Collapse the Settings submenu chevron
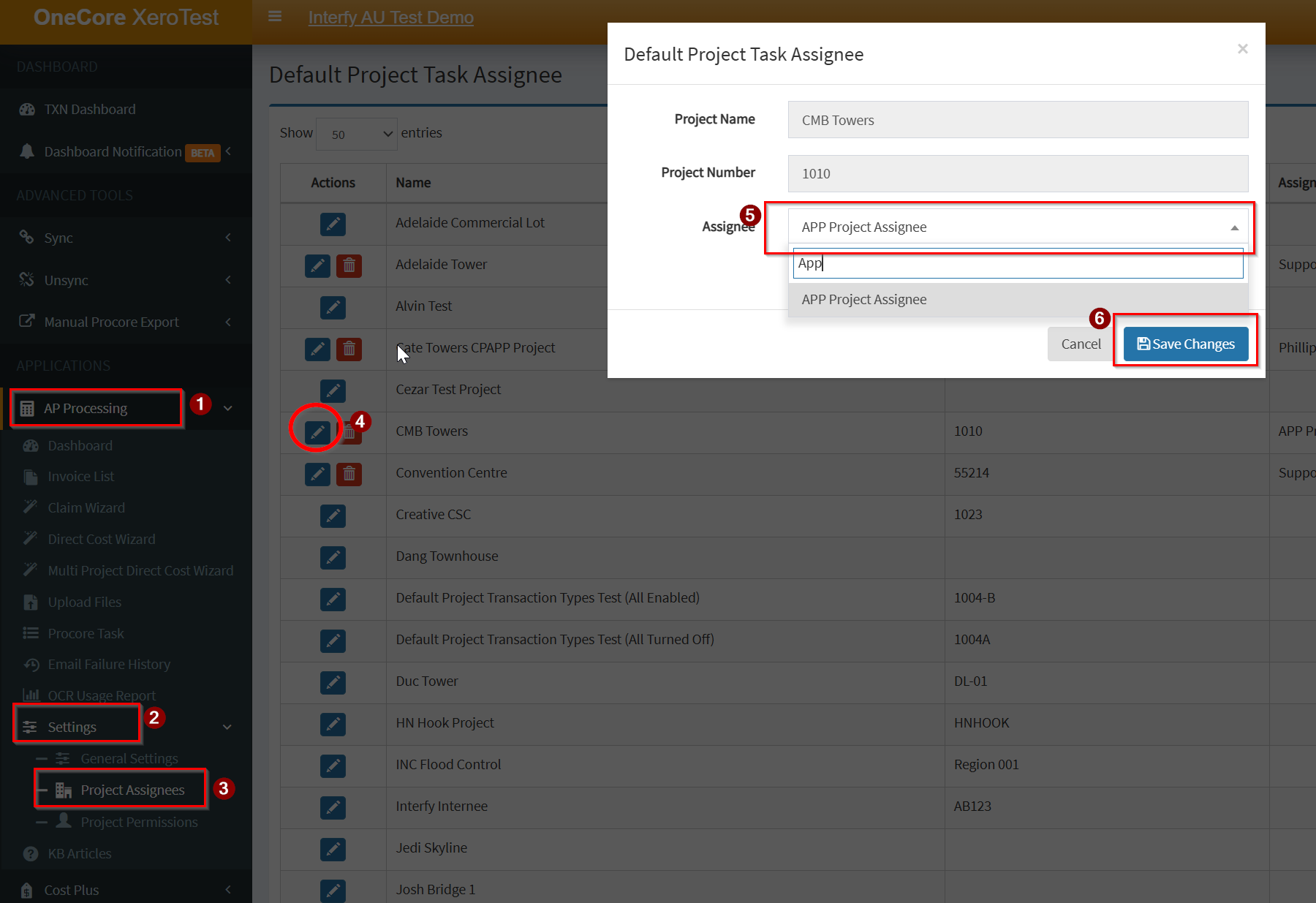This screenshot has height=903, width=1316. pos(227,727)
